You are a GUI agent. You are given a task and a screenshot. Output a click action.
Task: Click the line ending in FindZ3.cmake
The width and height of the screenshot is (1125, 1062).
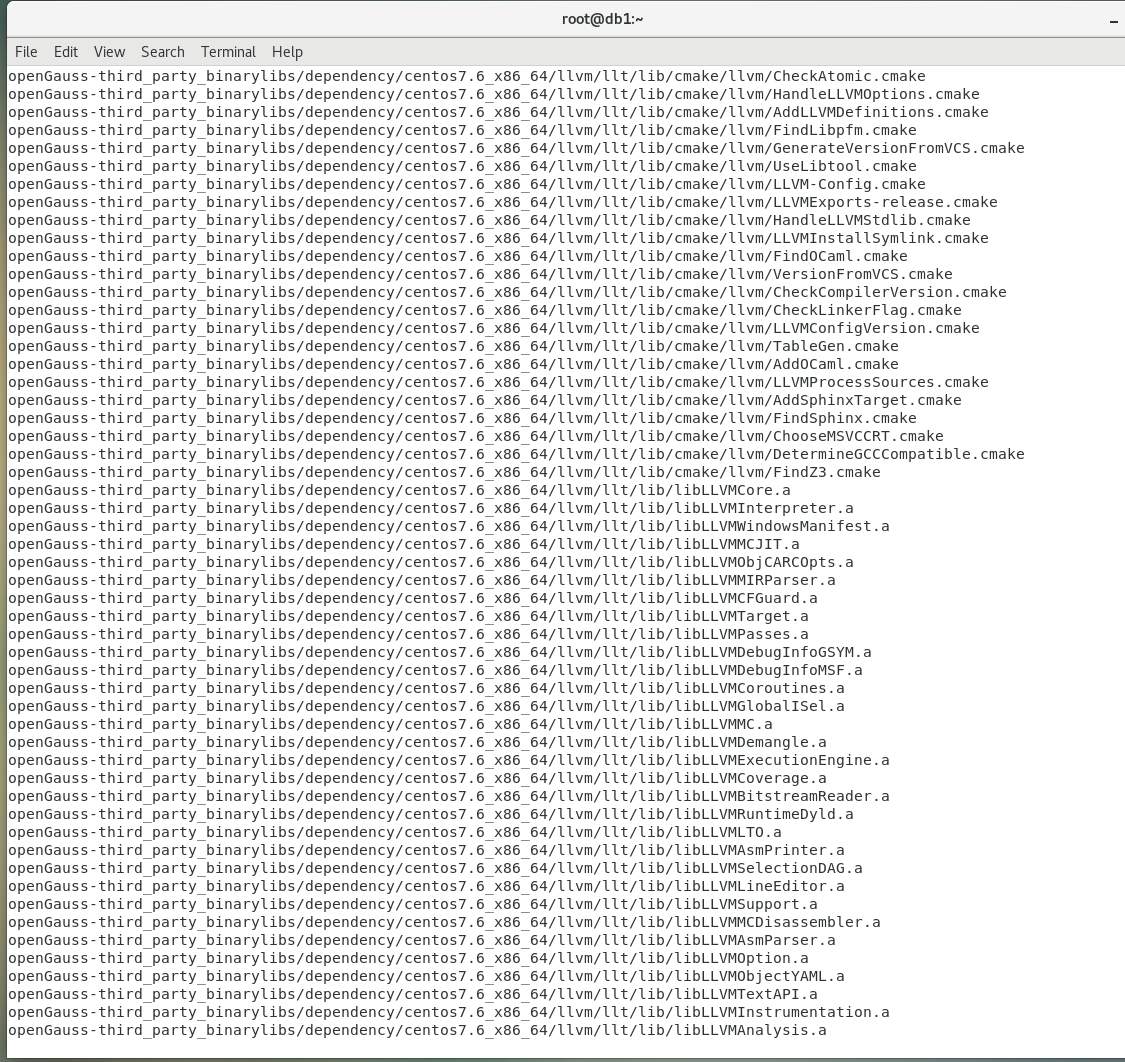[x=444, y=472]
